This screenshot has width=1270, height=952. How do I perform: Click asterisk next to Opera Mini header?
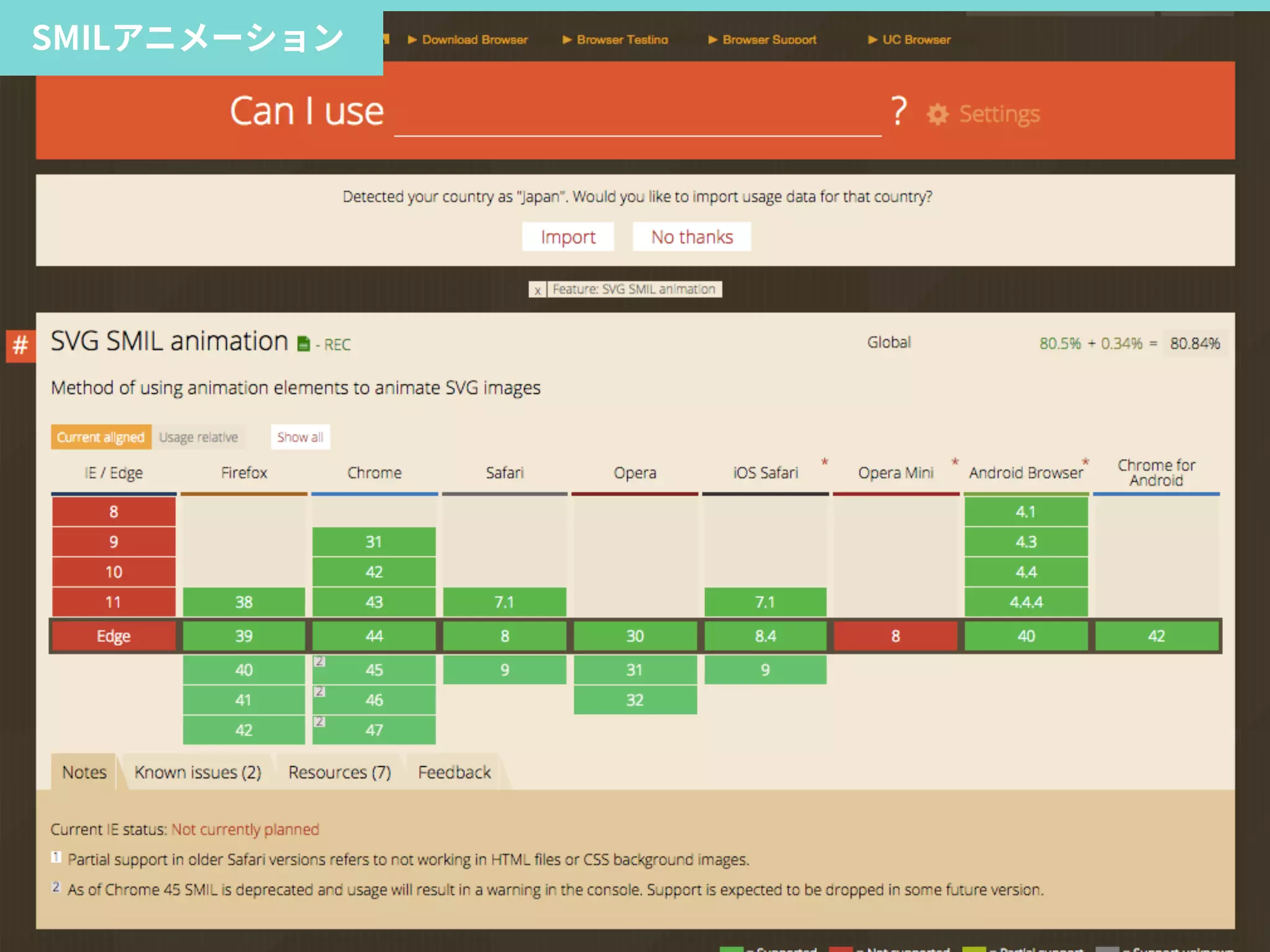click(x=955, y=462)
